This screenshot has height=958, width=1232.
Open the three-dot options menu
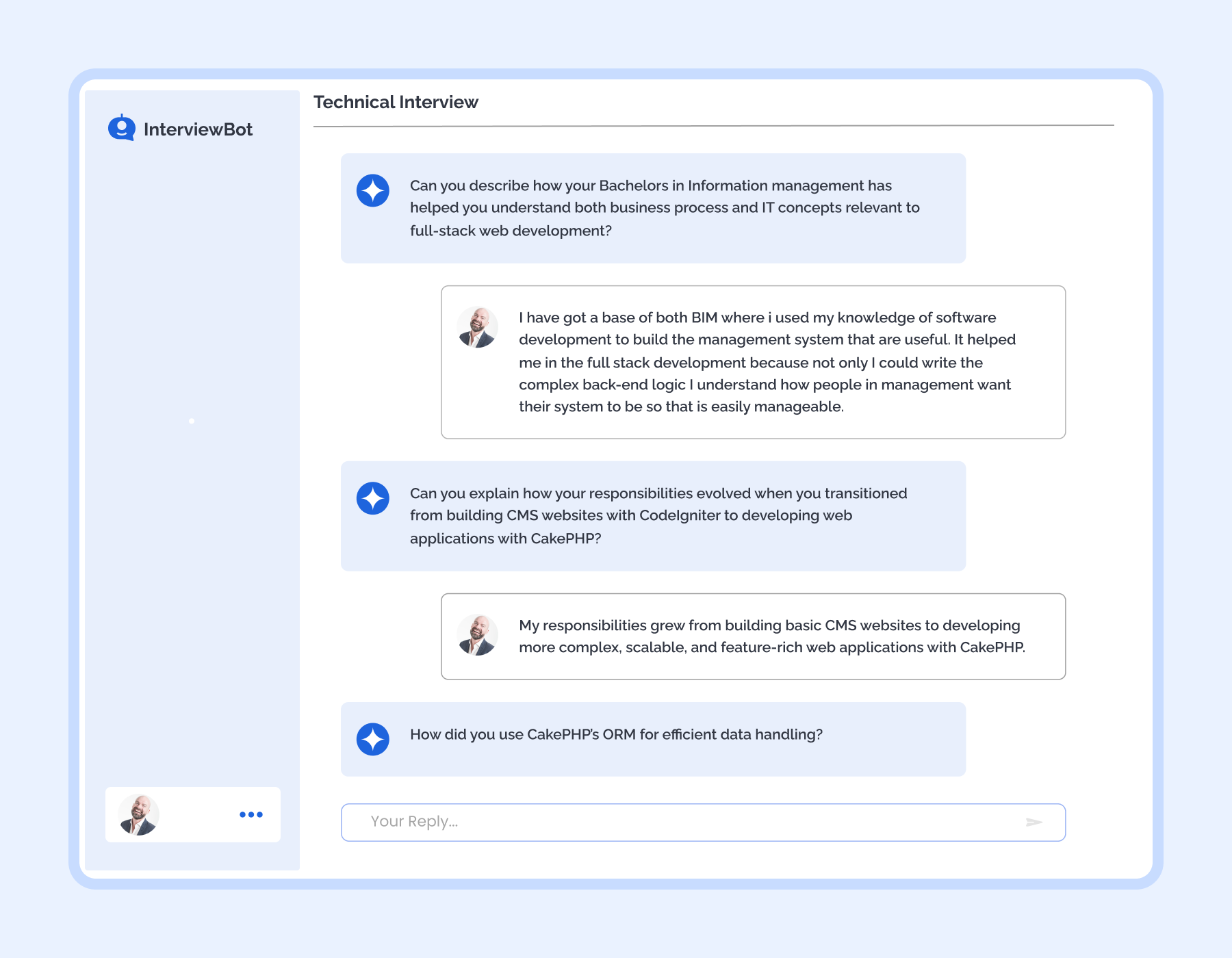tap(251, 814)
